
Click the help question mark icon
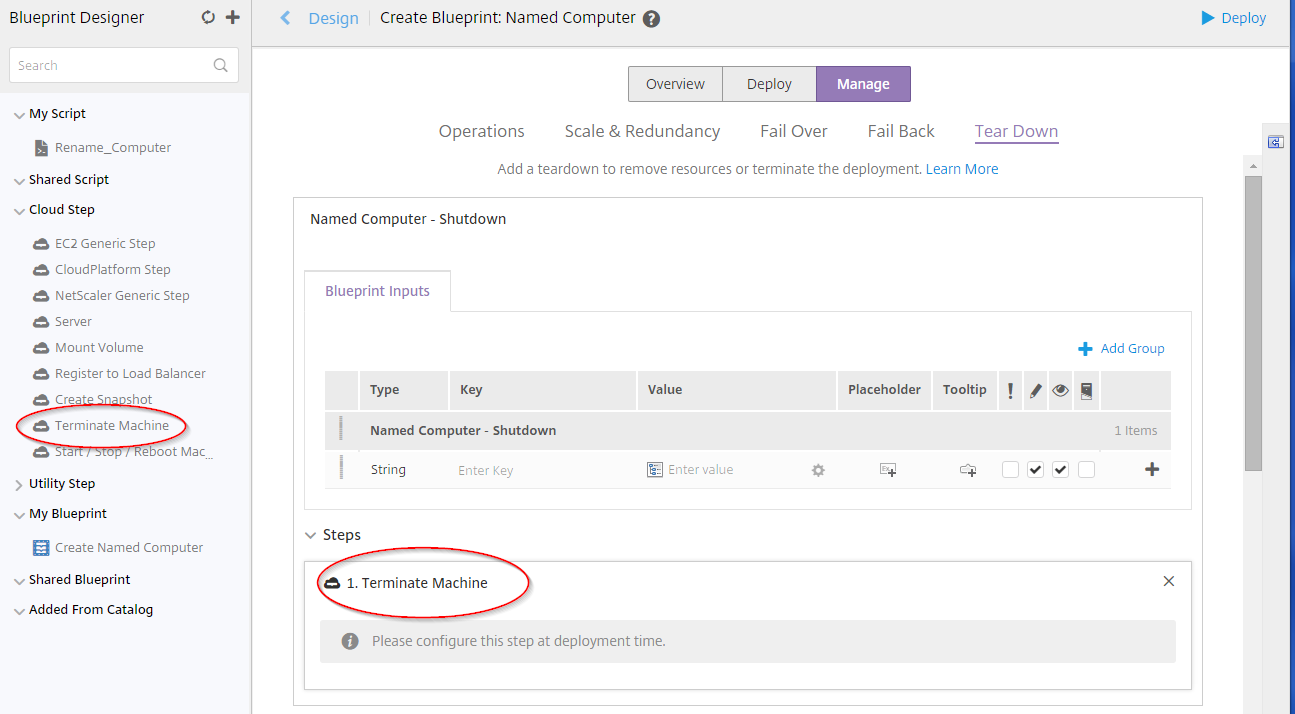651,19
